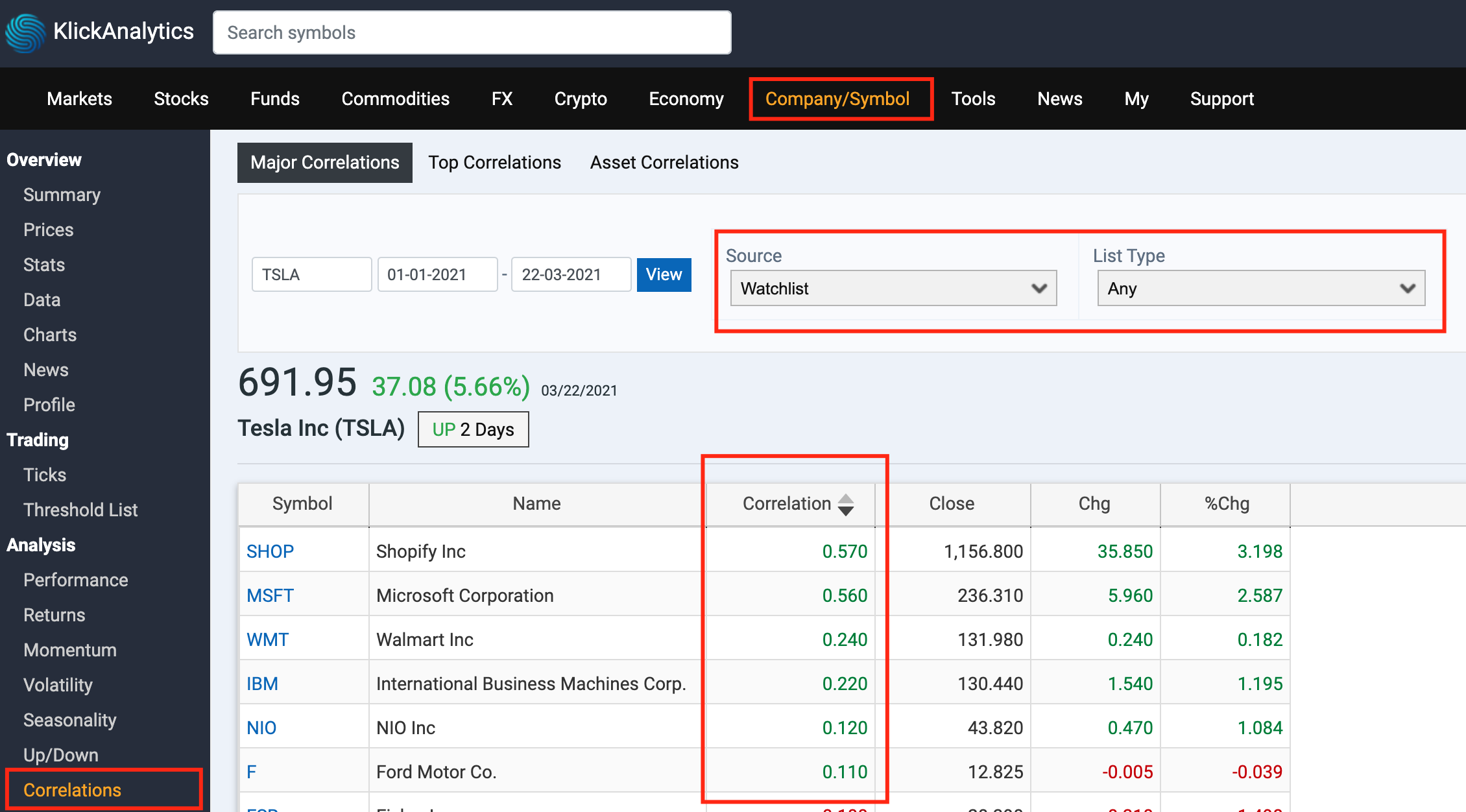Click the -0.039 percent change value
The image size is (1466, 812).
pos(1256,772)
